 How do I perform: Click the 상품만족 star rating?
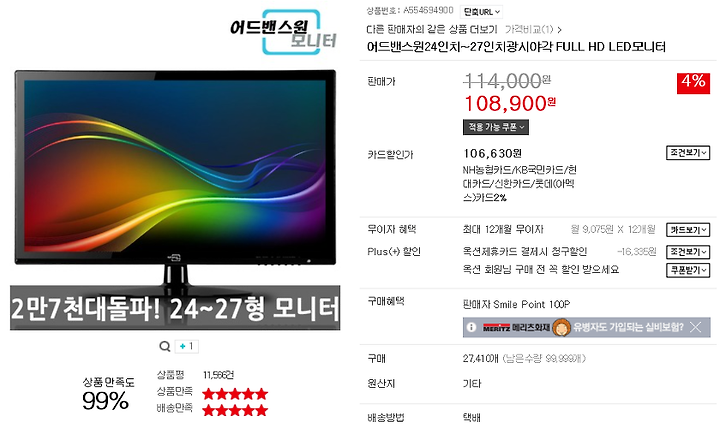(x=235, y=394)
